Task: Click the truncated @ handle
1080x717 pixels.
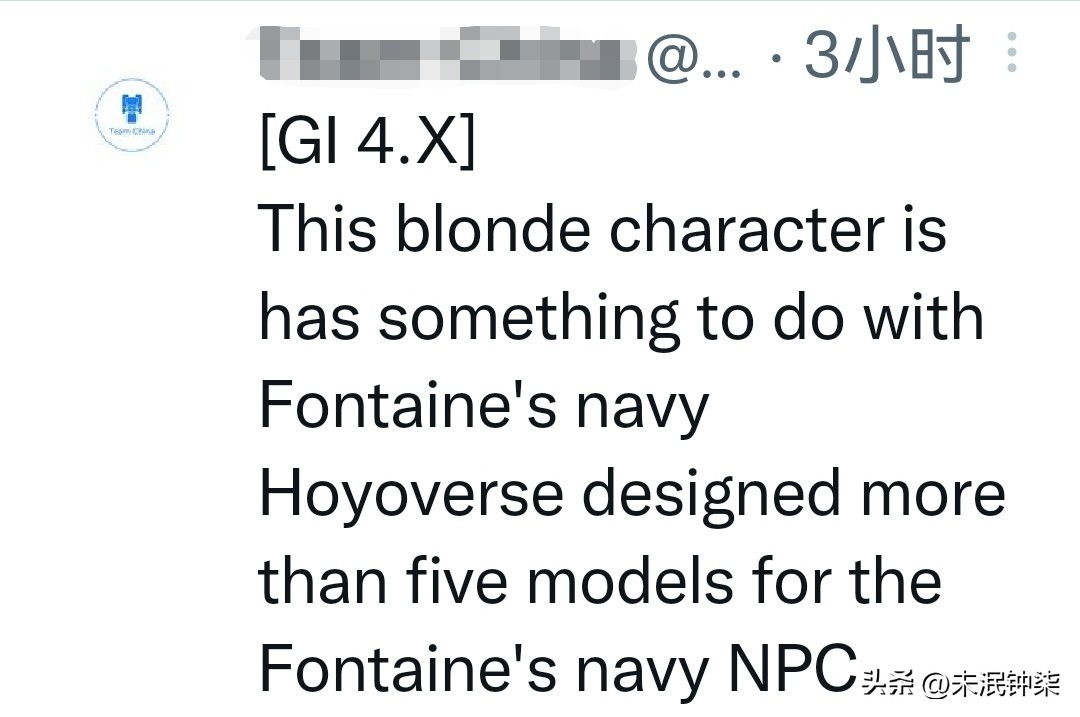Action: pyautogui.click(x=693, y=55)
